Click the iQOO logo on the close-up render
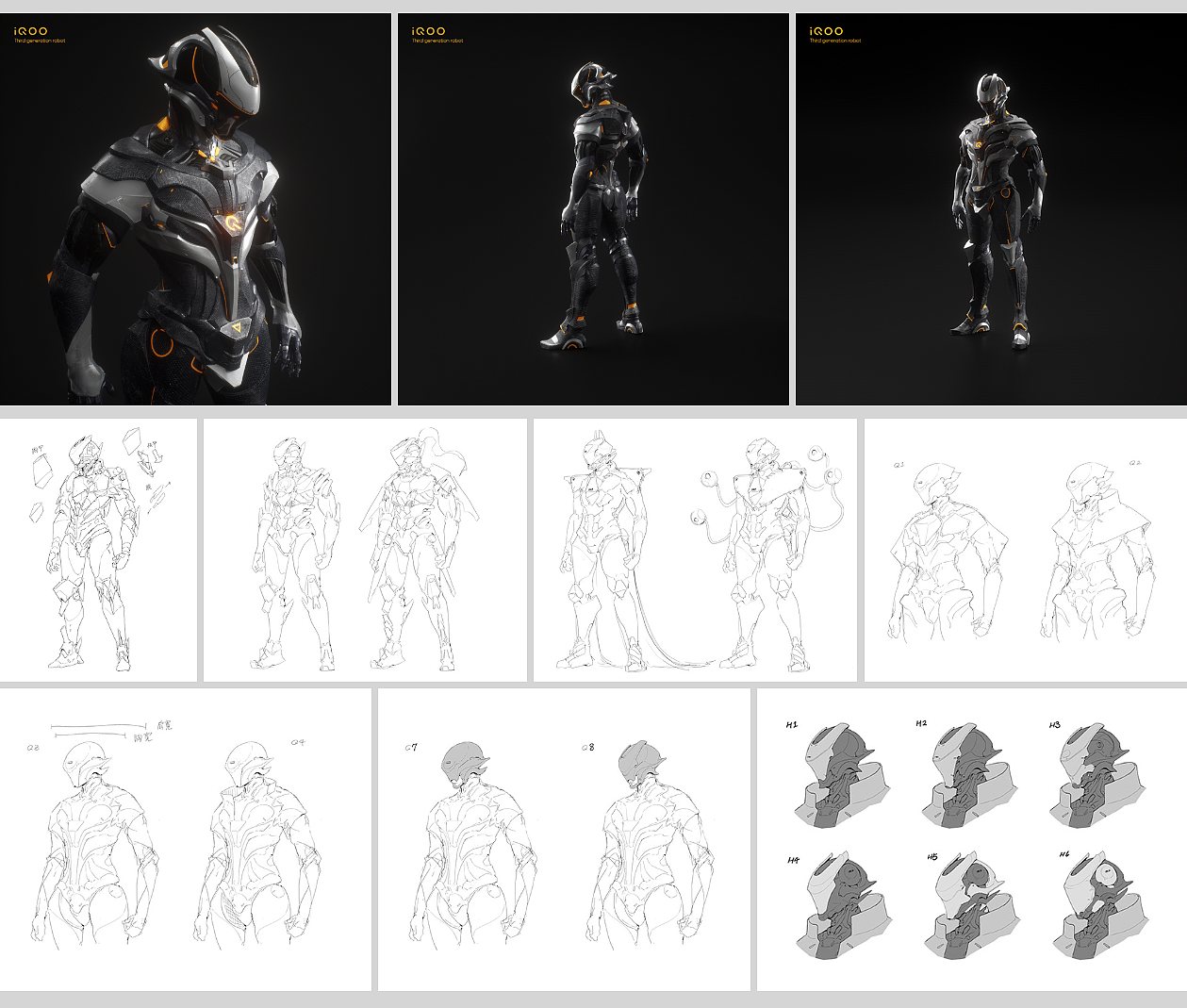This screenshot has width=1187, height=1008. [x=30, y=31]
